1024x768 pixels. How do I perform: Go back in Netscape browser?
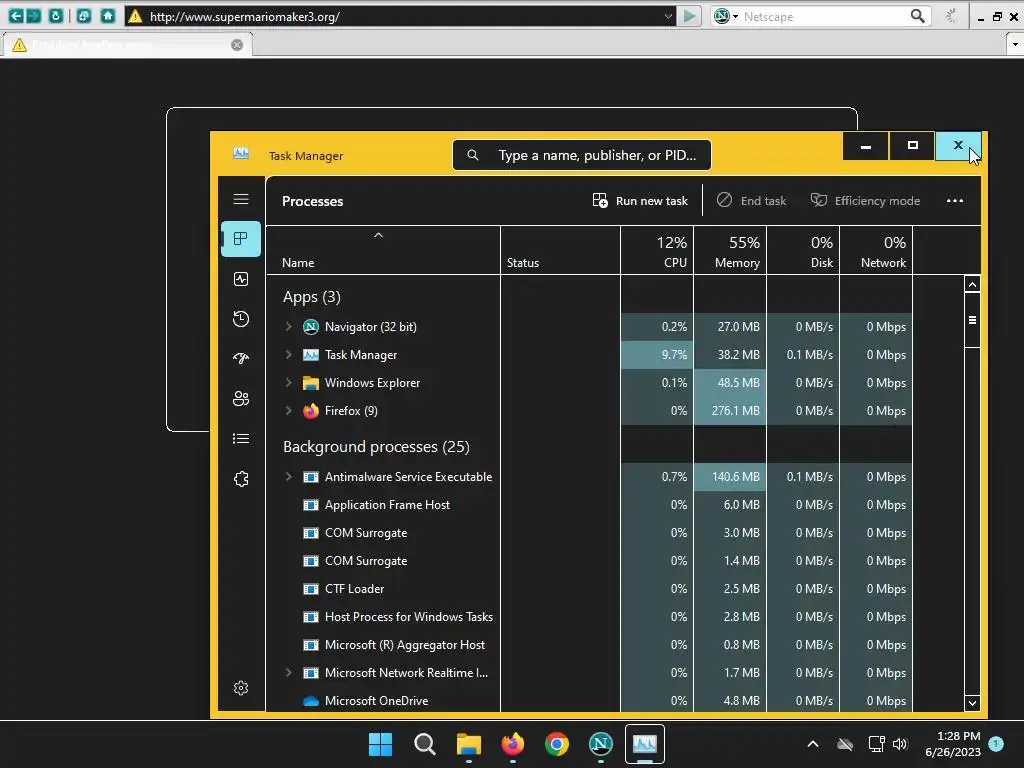coord(16,16)
